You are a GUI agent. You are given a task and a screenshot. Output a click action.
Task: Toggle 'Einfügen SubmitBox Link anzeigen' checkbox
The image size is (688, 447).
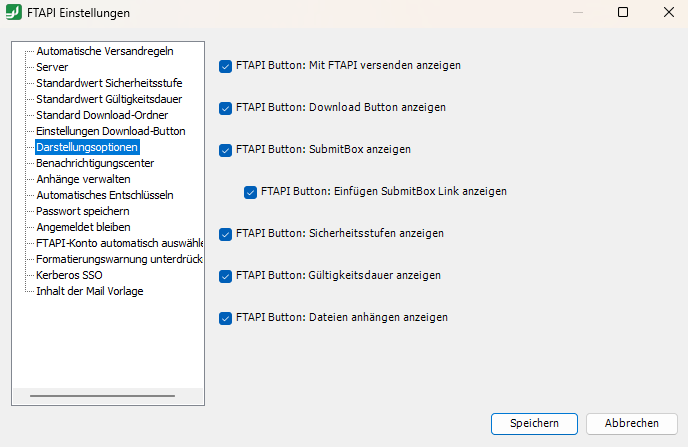(250, 192)
